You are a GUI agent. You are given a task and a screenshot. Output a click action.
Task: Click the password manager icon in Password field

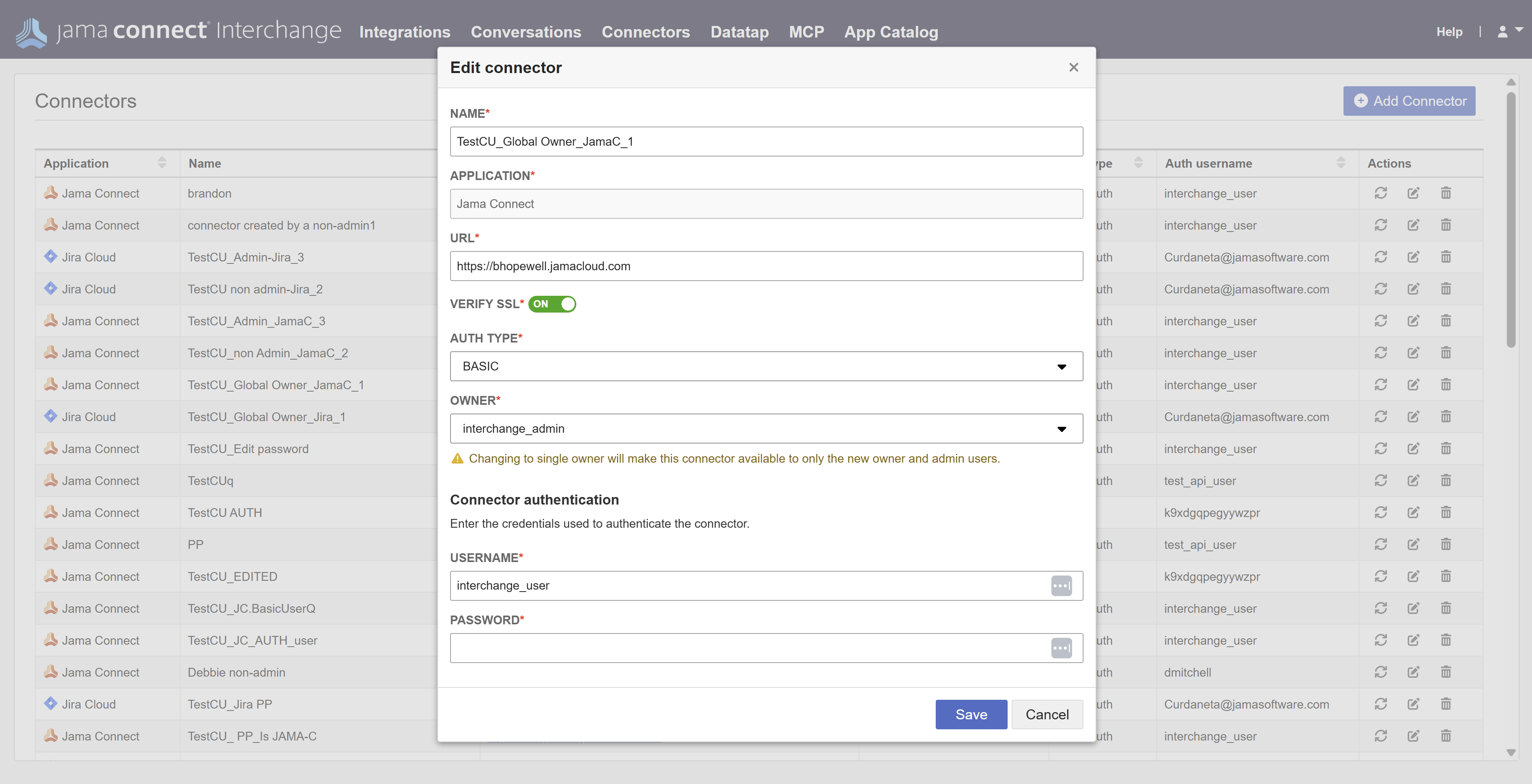[x=1061, y=648]
